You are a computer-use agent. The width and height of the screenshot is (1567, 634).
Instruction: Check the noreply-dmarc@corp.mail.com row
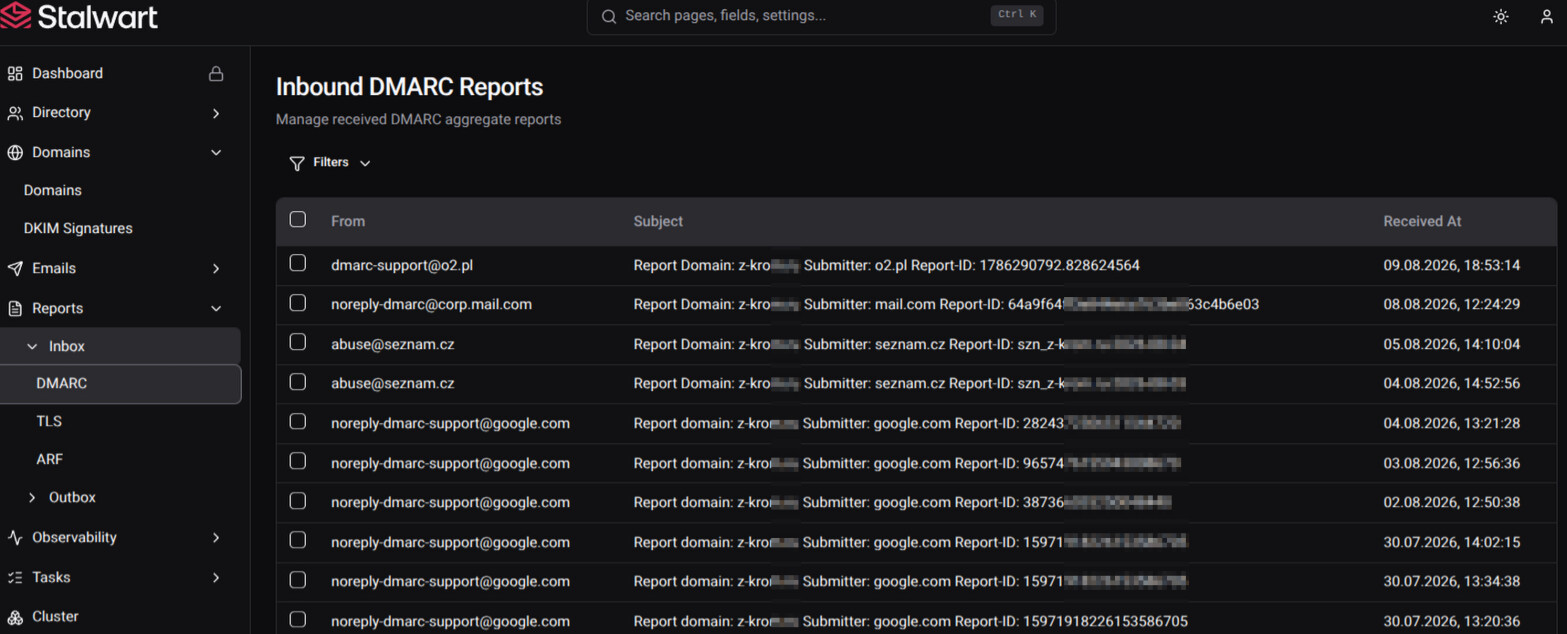(298, 302)
